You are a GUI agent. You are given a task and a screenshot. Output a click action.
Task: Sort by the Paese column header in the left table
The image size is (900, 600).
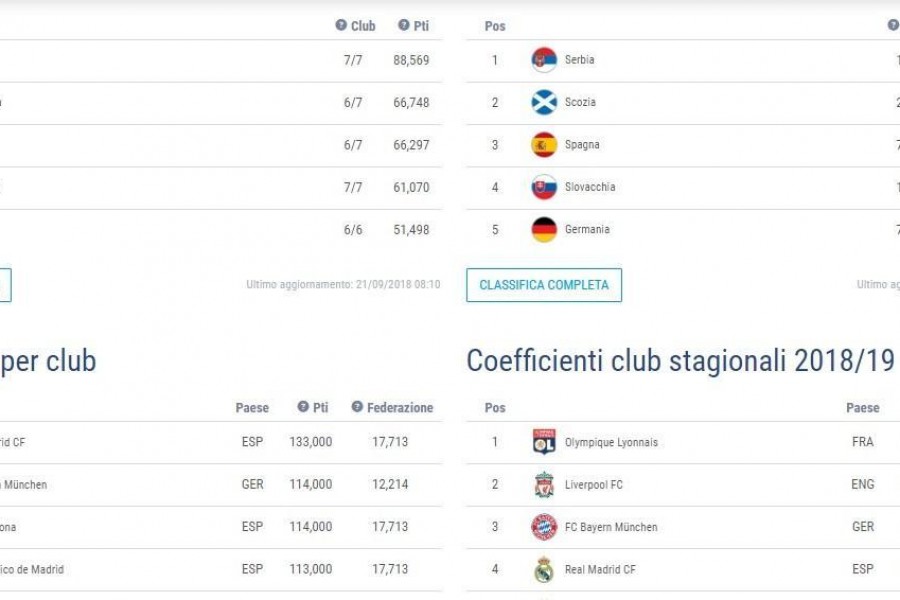pyautogui.click(x=252, y=408)
